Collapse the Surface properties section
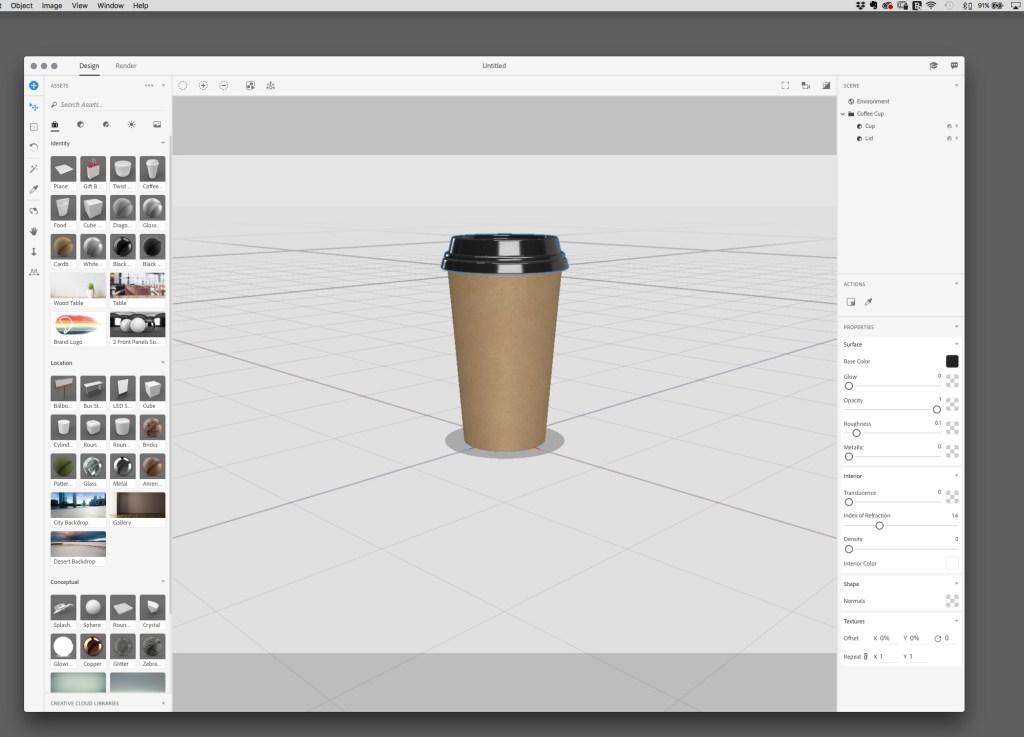The height and width of the screenshot is (737, 1024). coord(956,344)
